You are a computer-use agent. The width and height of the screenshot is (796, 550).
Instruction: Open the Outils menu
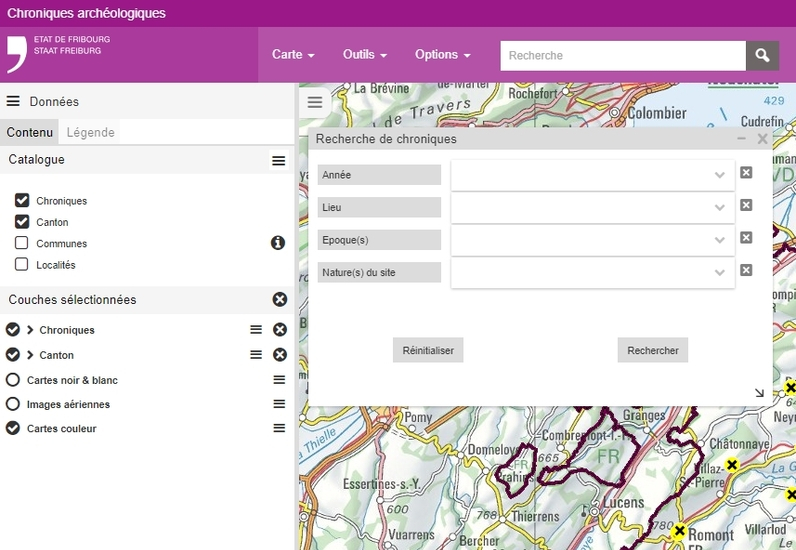(x=364, y=55)
